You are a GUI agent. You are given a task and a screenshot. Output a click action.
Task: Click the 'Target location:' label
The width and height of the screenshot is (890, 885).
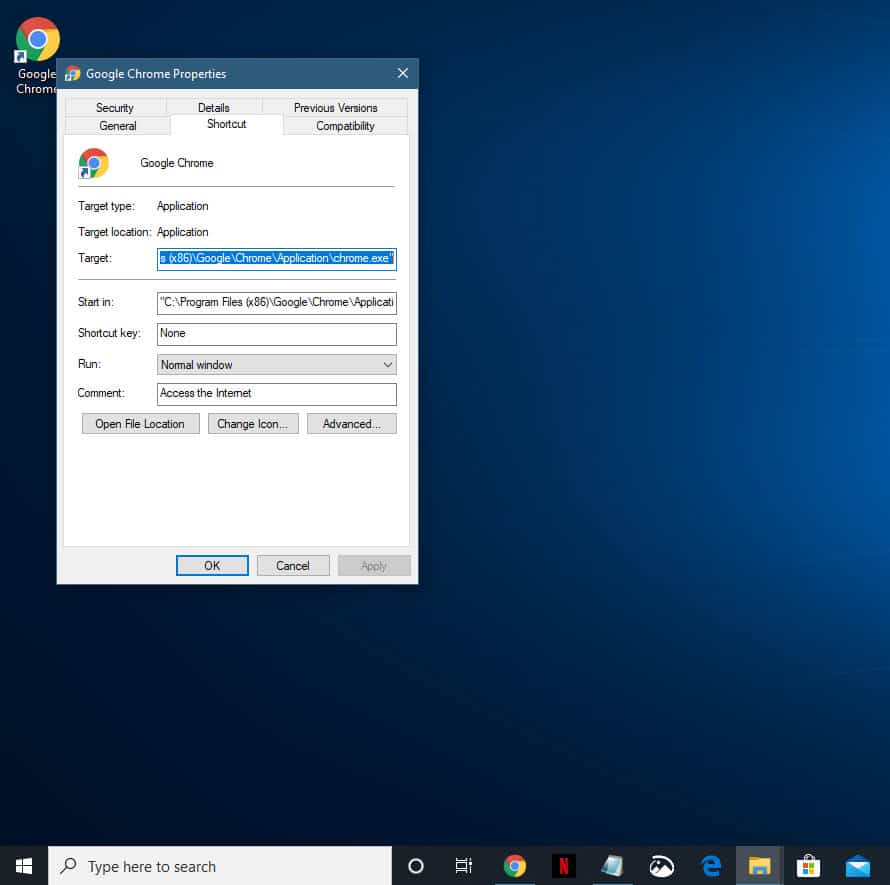point(114,232)
